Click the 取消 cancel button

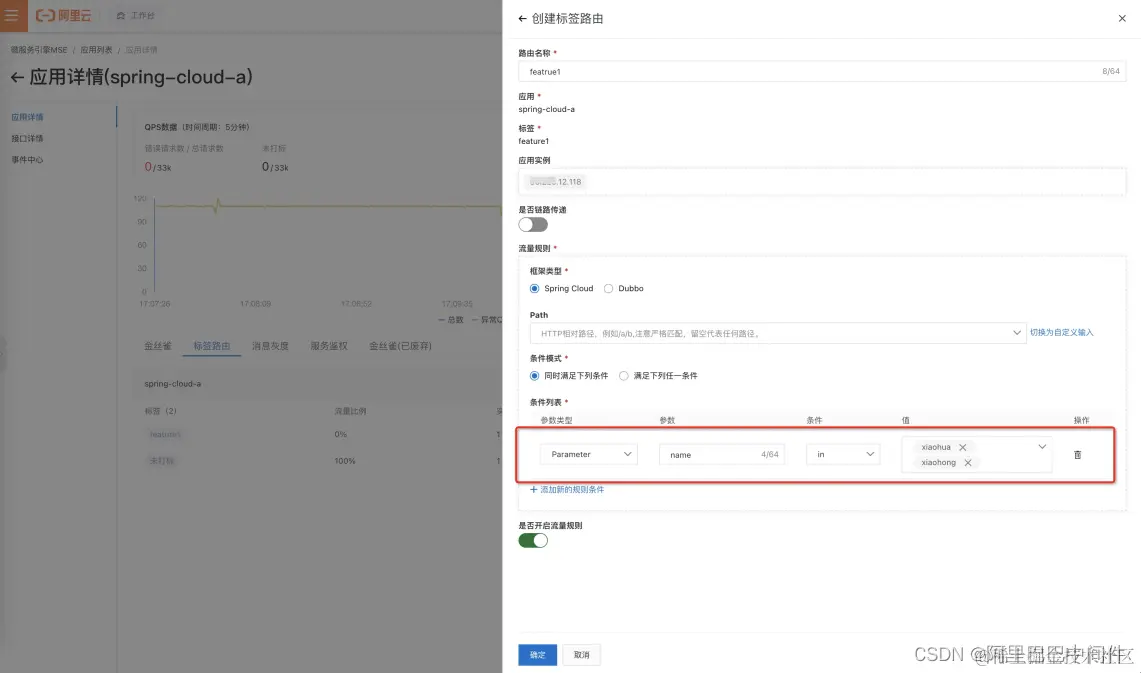click(581, 655)
